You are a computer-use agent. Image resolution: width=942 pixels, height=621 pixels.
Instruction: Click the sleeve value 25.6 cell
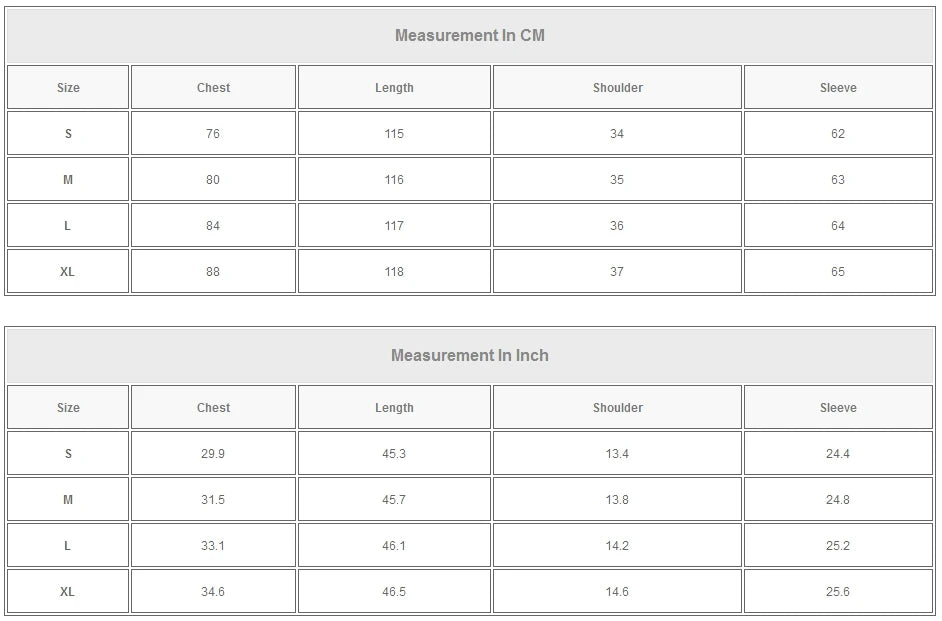click(838, 592)
